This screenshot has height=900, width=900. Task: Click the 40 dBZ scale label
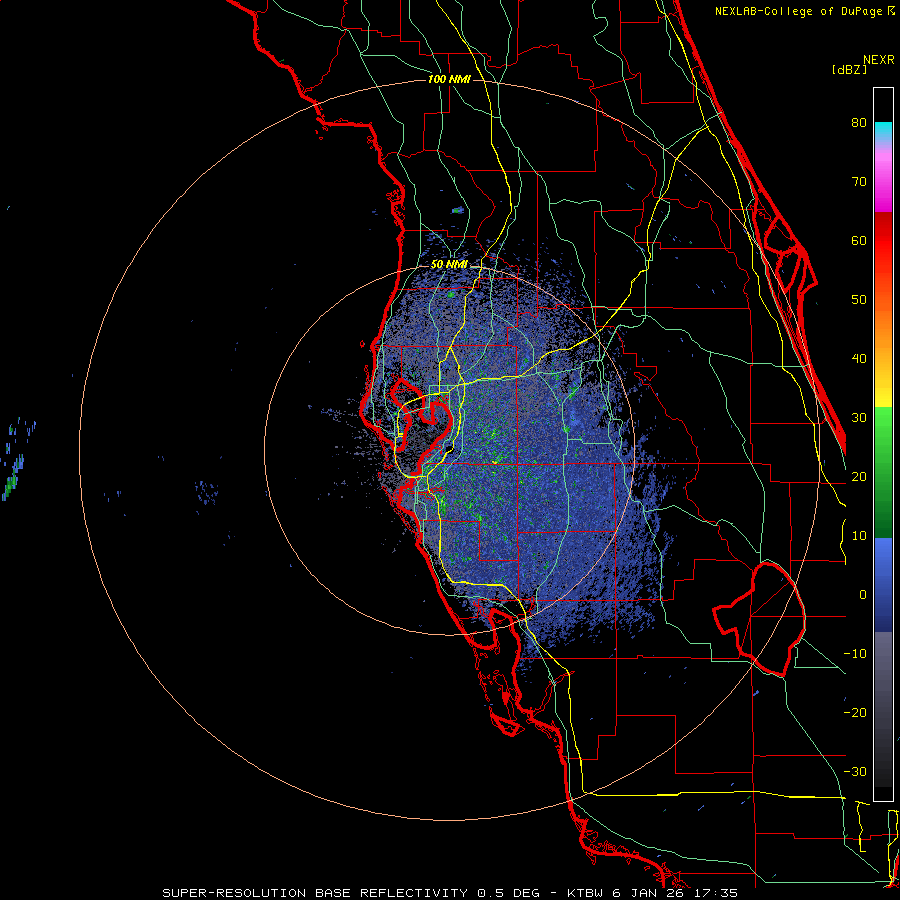point(859,359)
